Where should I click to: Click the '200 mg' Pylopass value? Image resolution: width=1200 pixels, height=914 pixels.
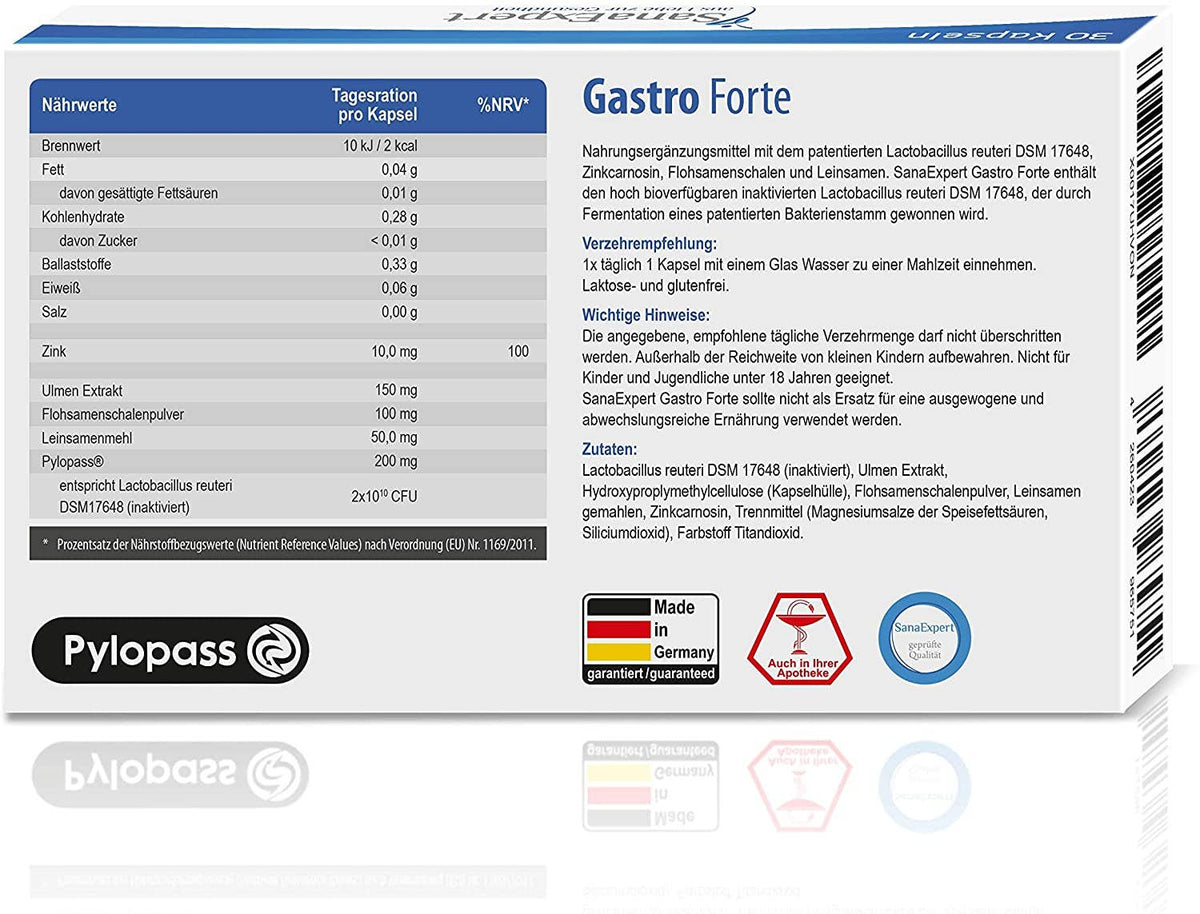coord(397,462)
